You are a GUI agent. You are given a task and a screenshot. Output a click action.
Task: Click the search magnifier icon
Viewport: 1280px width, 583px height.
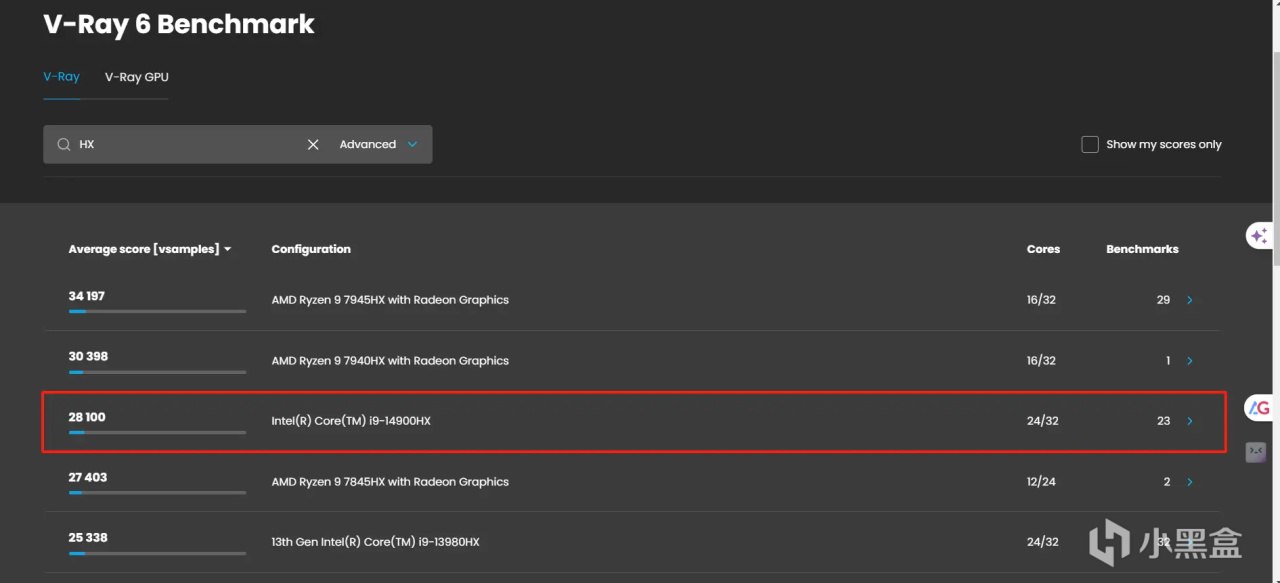click(x=64, y=144)
